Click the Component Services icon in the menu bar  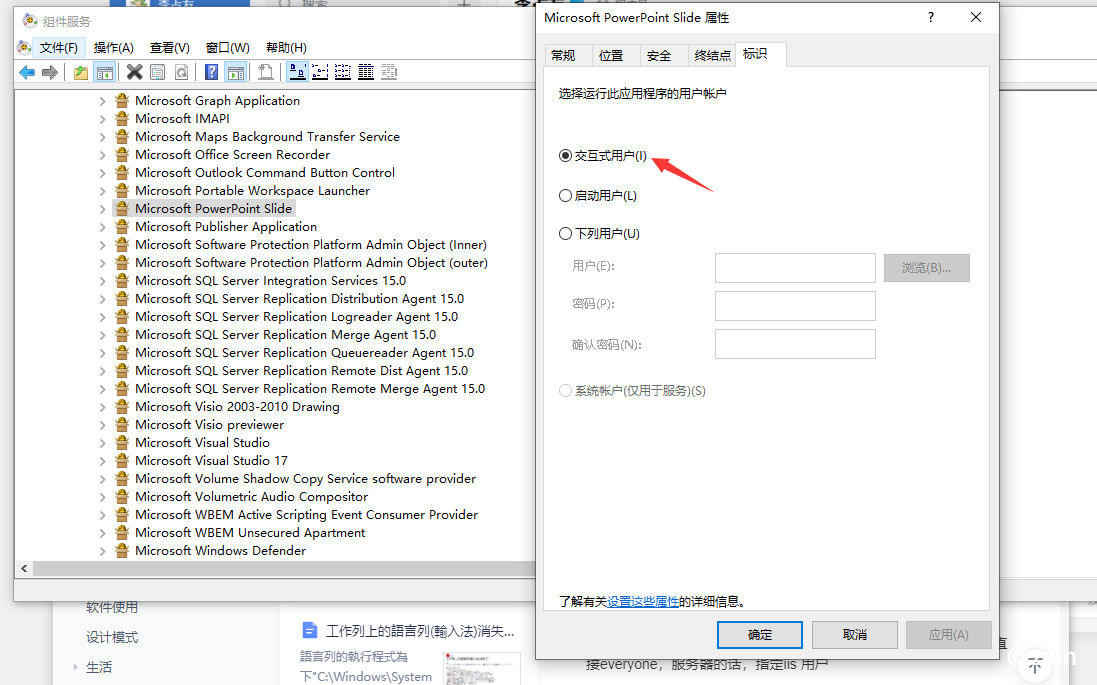click(x=24, y=48)
